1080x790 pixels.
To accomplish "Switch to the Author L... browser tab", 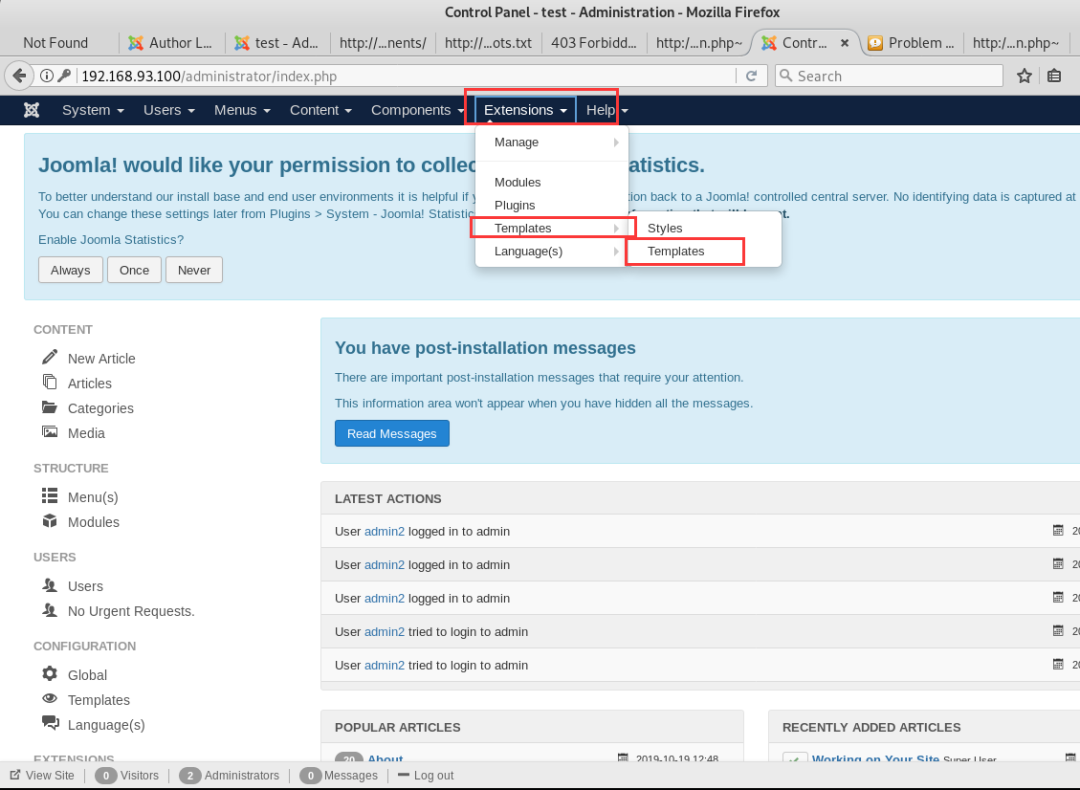I will (x=172, y=43).
